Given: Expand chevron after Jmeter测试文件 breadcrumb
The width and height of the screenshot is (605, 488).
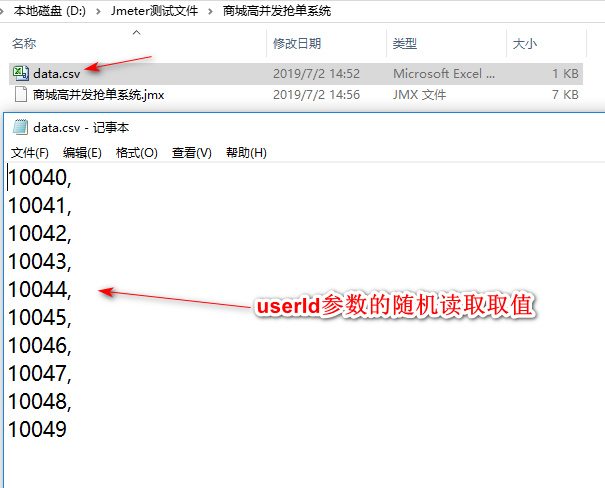Looking at the screenshot, I should pos(210,12).
